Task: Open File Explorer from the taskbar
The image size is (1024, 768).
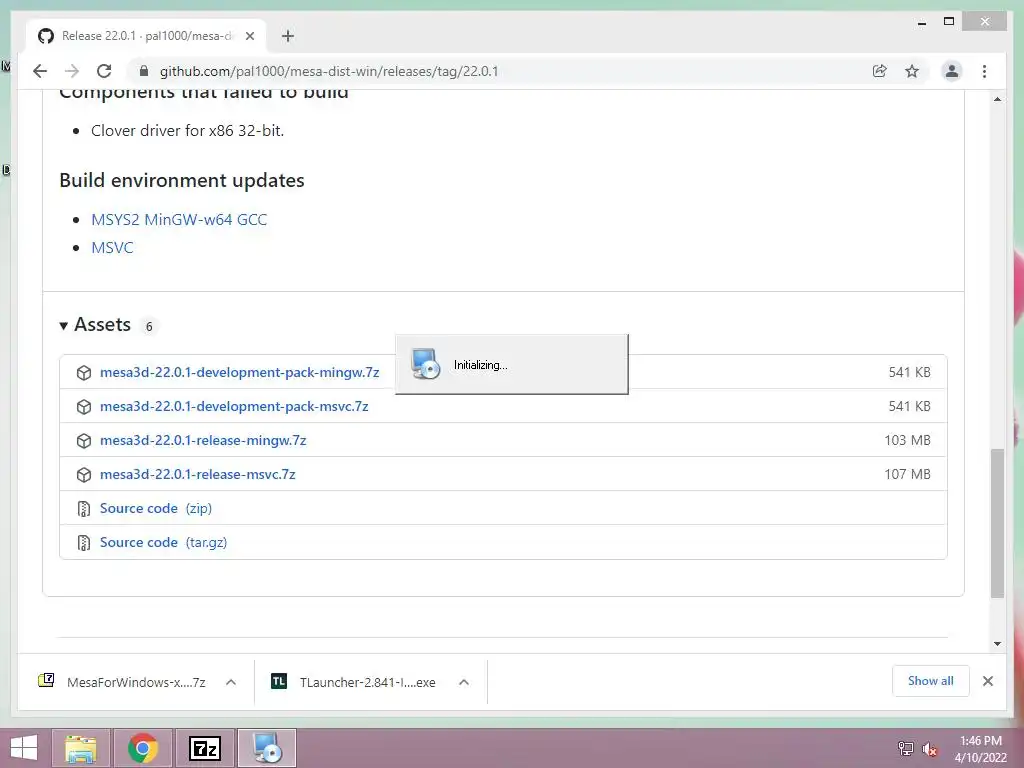Action: pos(81,748)
